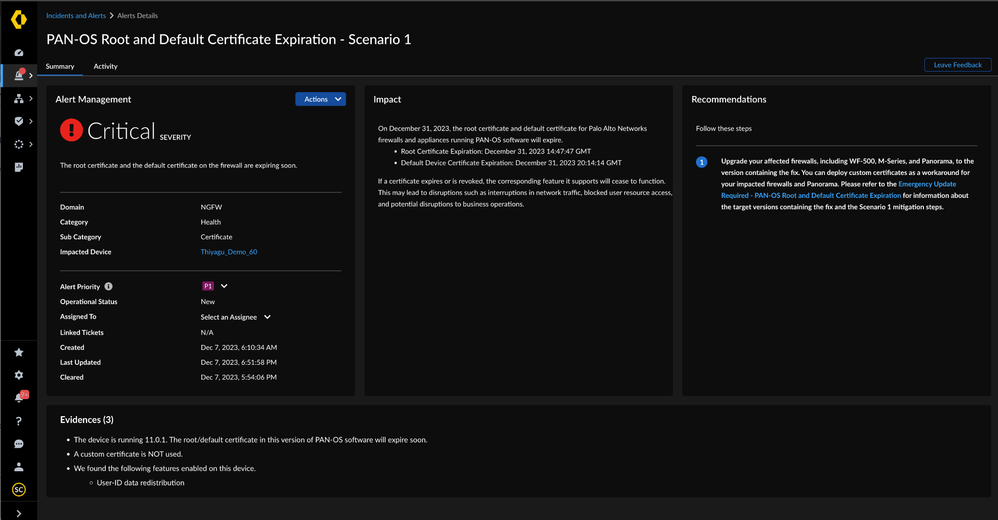Click the Incidents and Alerts siren icon
Screen dimensions: 998x520
click(x=19, y=75)
